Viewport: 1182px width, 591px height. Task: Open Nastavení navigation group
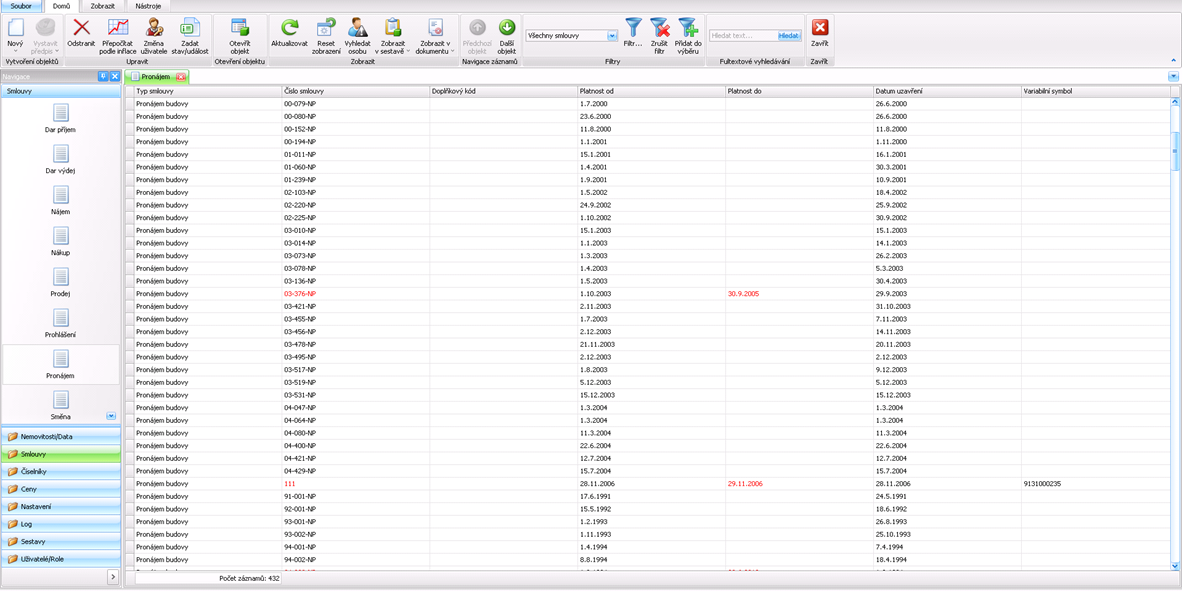[60, 507]
